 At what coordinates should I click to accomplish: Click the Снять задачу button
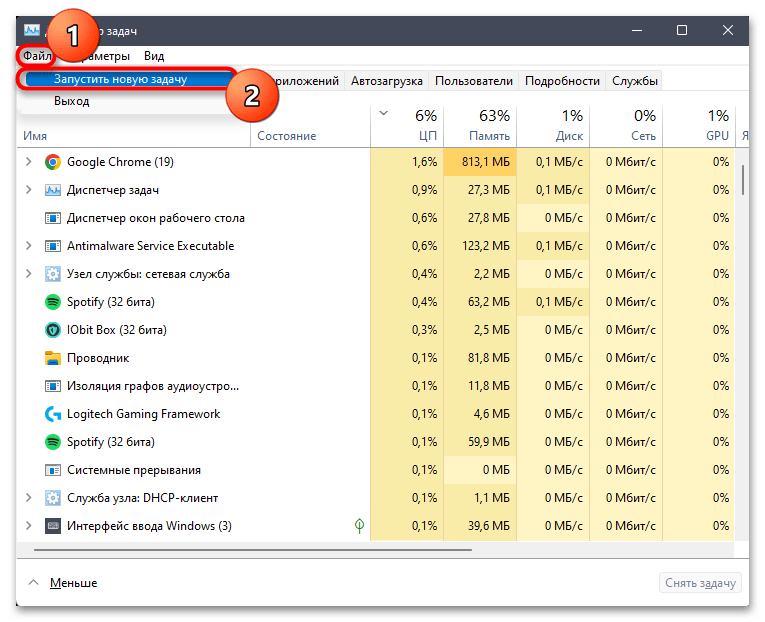point(700,583)
